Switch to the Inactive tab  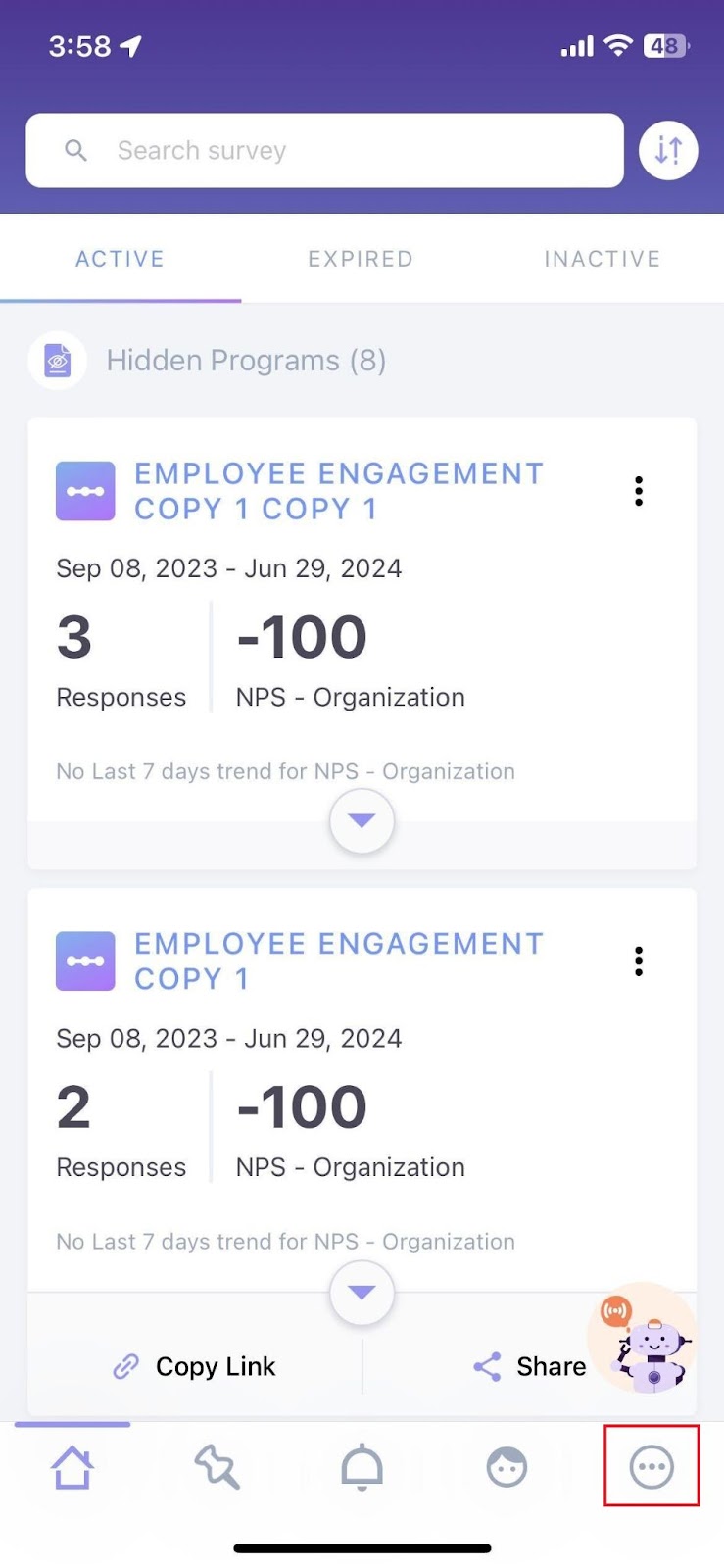point(602,259)
